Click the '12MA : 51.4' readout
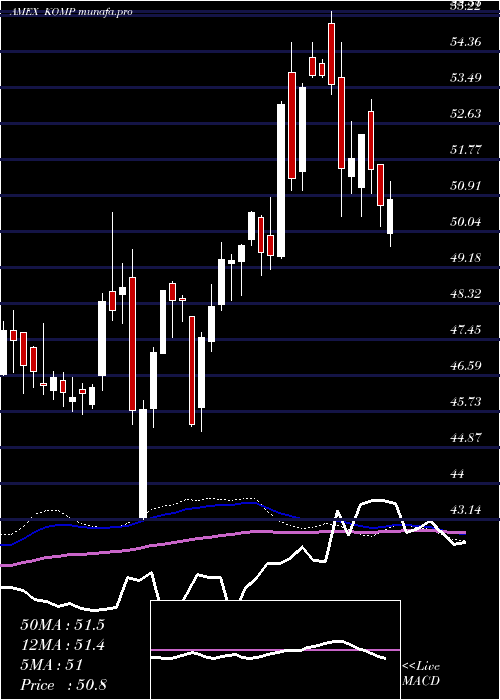Image resolution: width=500 pixels, height=700 pixels. (62, 645)
